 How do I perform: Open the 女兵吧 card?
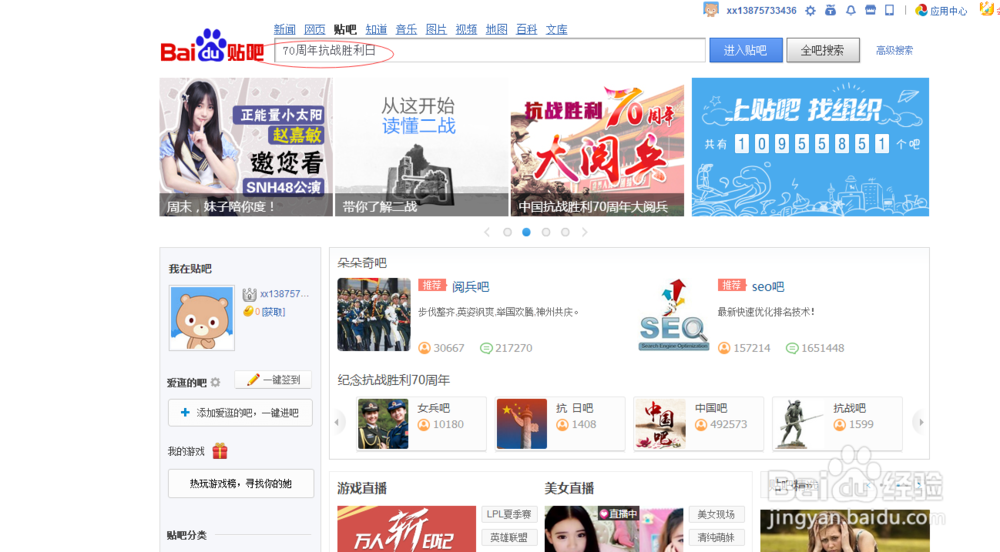click(421, 424)
